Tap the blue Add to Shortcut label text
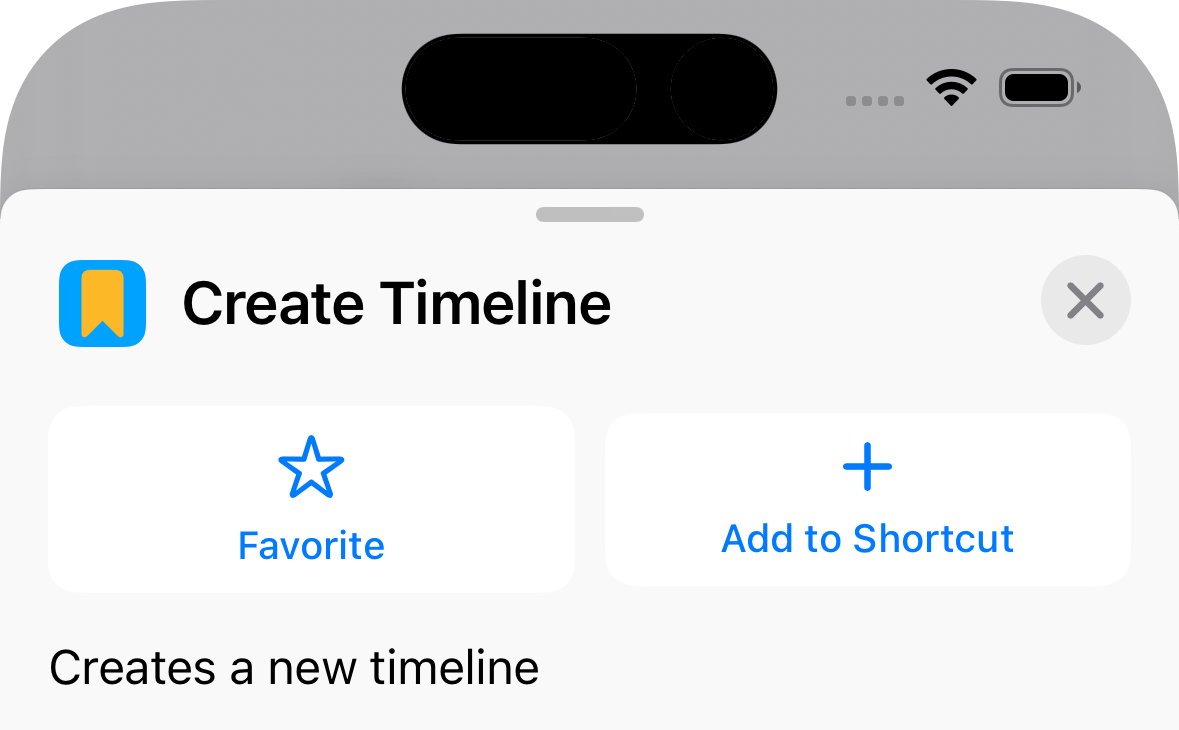The height and width of the screenshot is (730, 1179). pos(866,538)
